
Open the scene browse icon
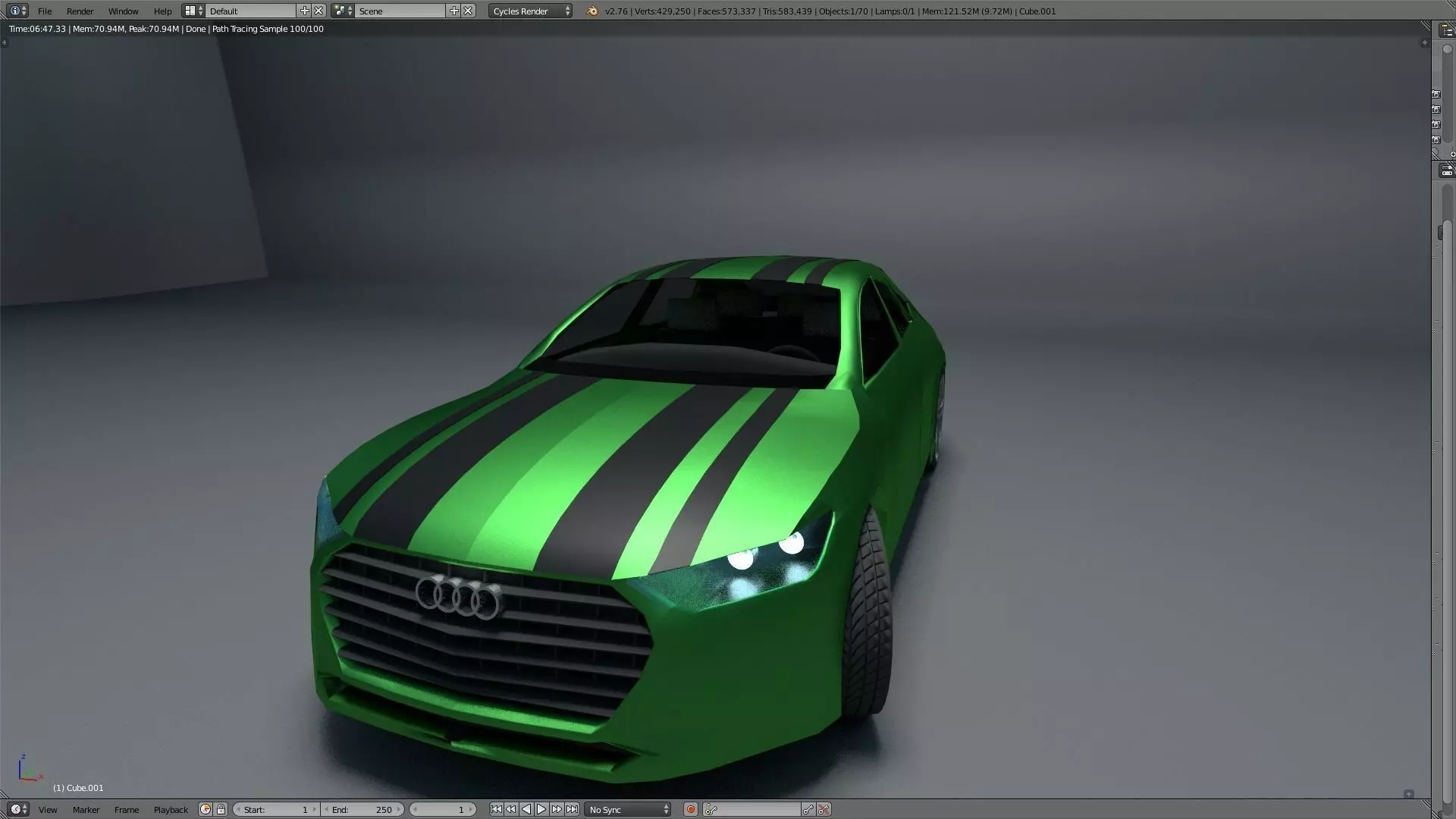[x=343, y=11]
